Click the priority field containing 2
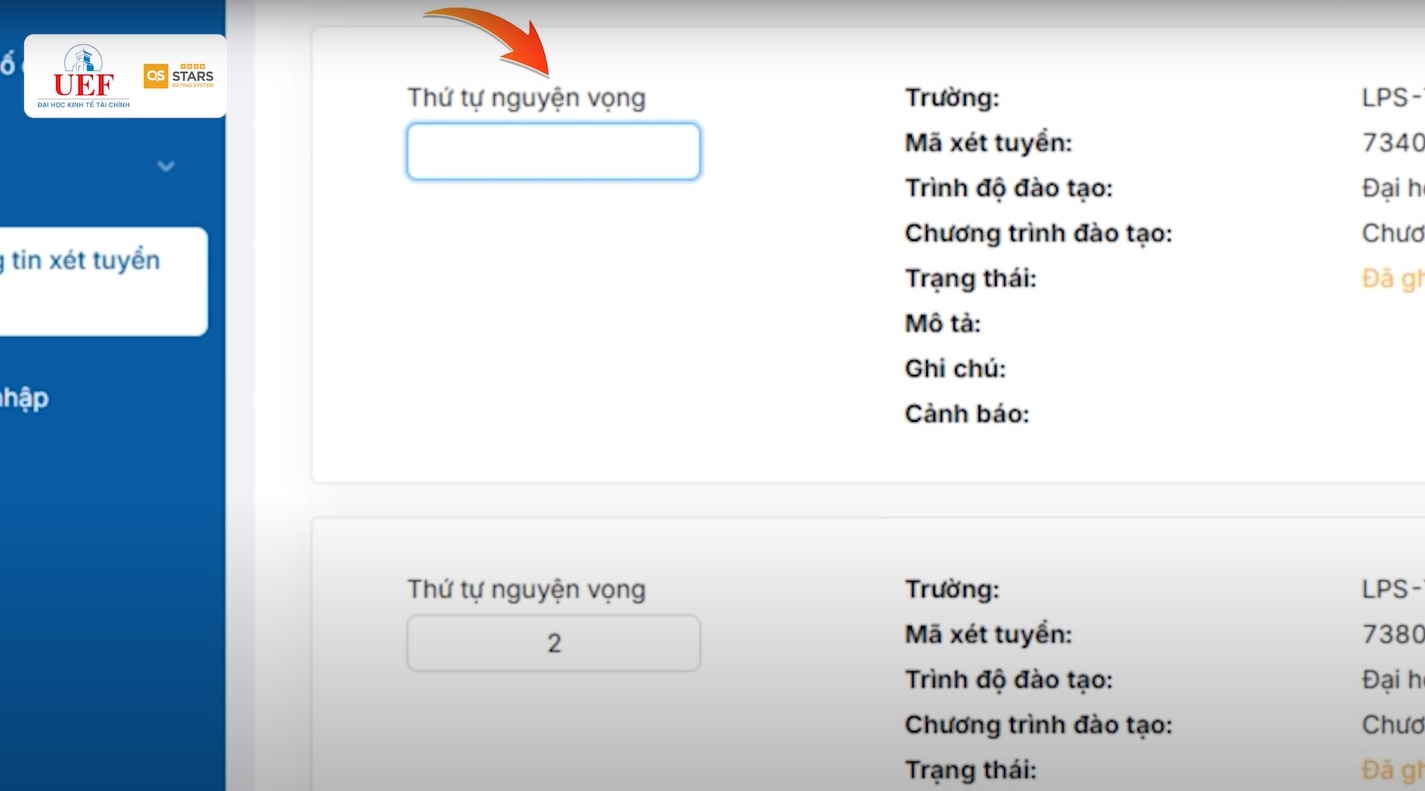This screenshot has height=791, width=1425. tap(553, 643)
